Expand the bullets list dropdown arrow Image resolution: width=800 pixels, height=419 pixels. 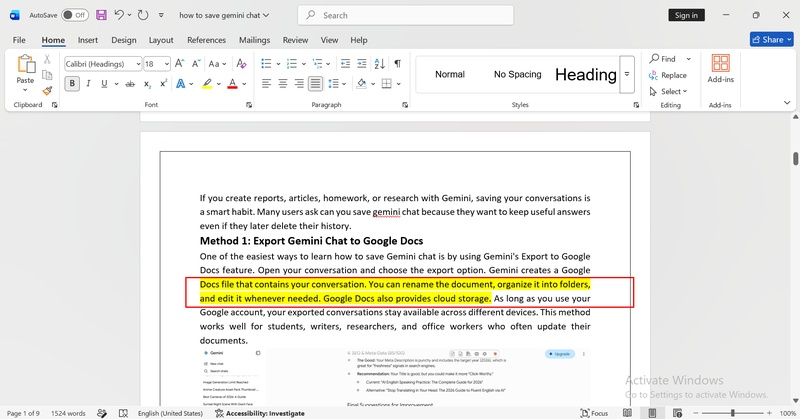pyautogui.click(x=278, y=64)
